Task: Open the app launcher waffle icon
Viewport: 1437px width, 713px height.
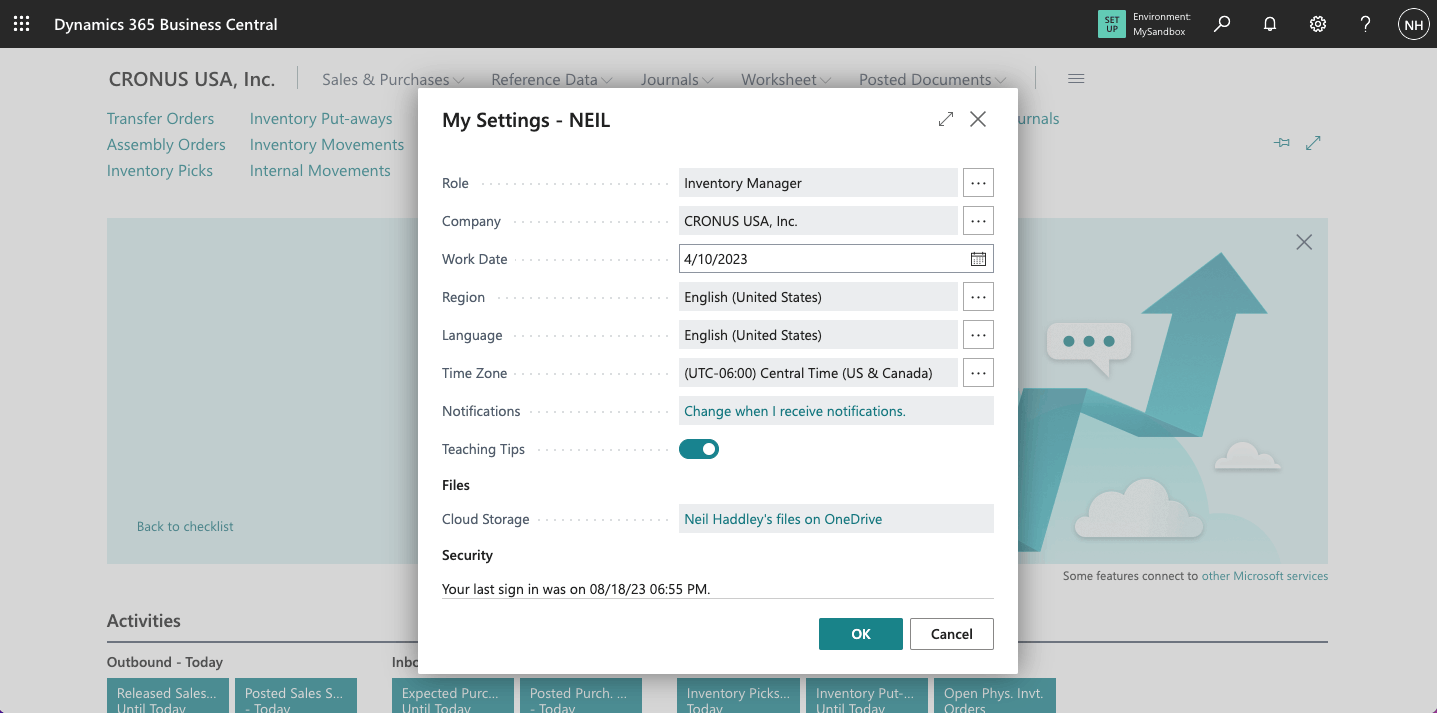Action: (x=21, y=24)
